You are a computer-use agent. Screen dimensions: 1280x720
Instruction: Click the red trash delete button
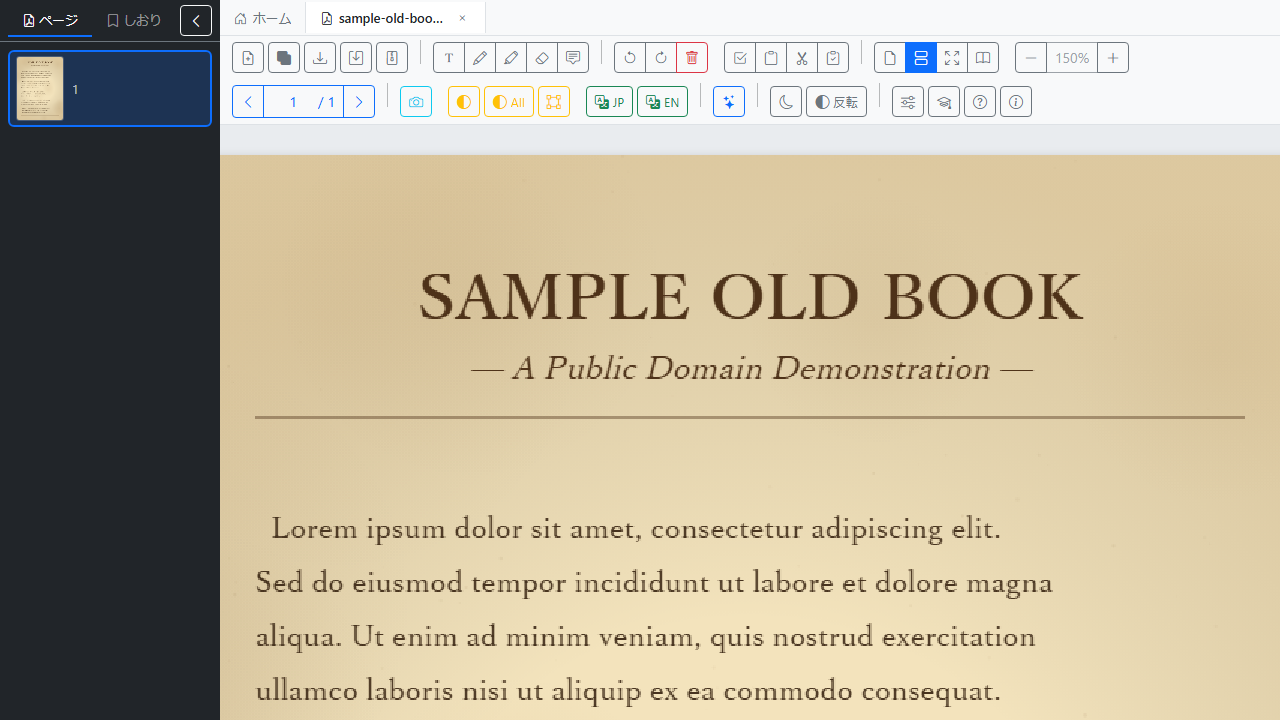pos(692,58)
